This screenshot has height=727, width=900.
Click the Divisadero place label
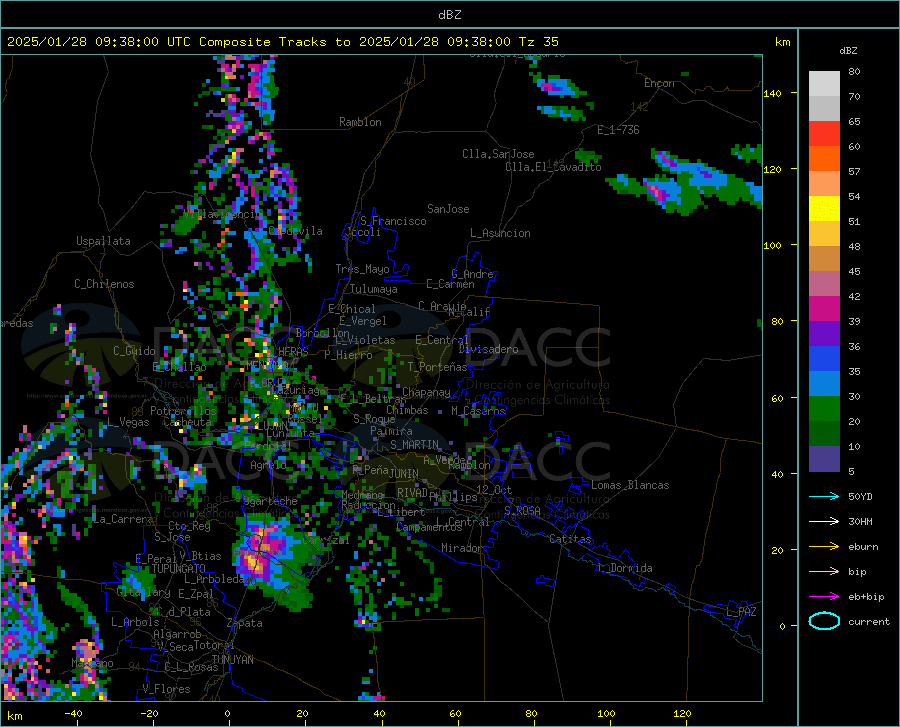coord(488,349)
